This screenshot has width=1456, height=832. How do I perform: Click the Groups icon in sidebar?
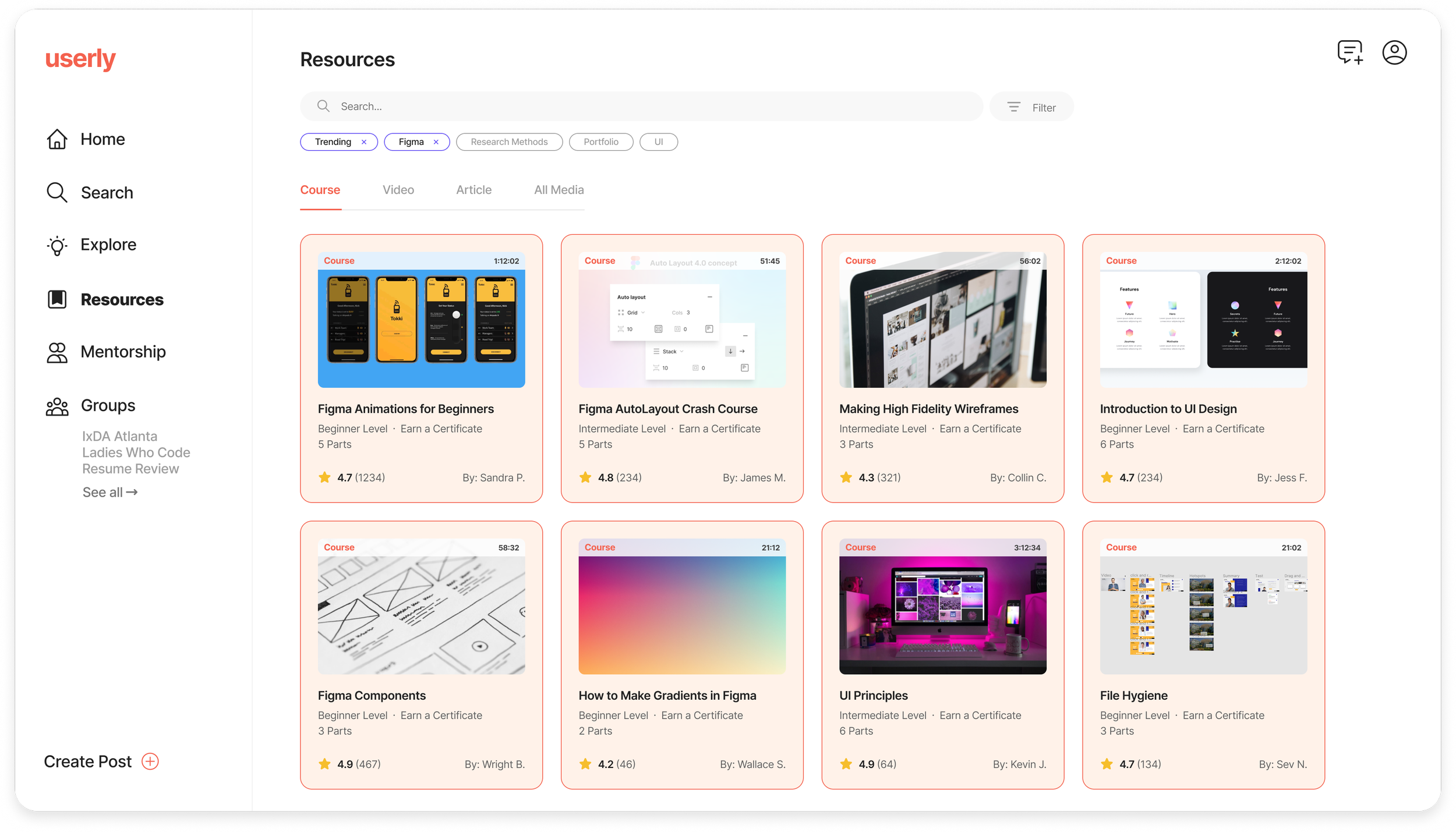(57, 406)
